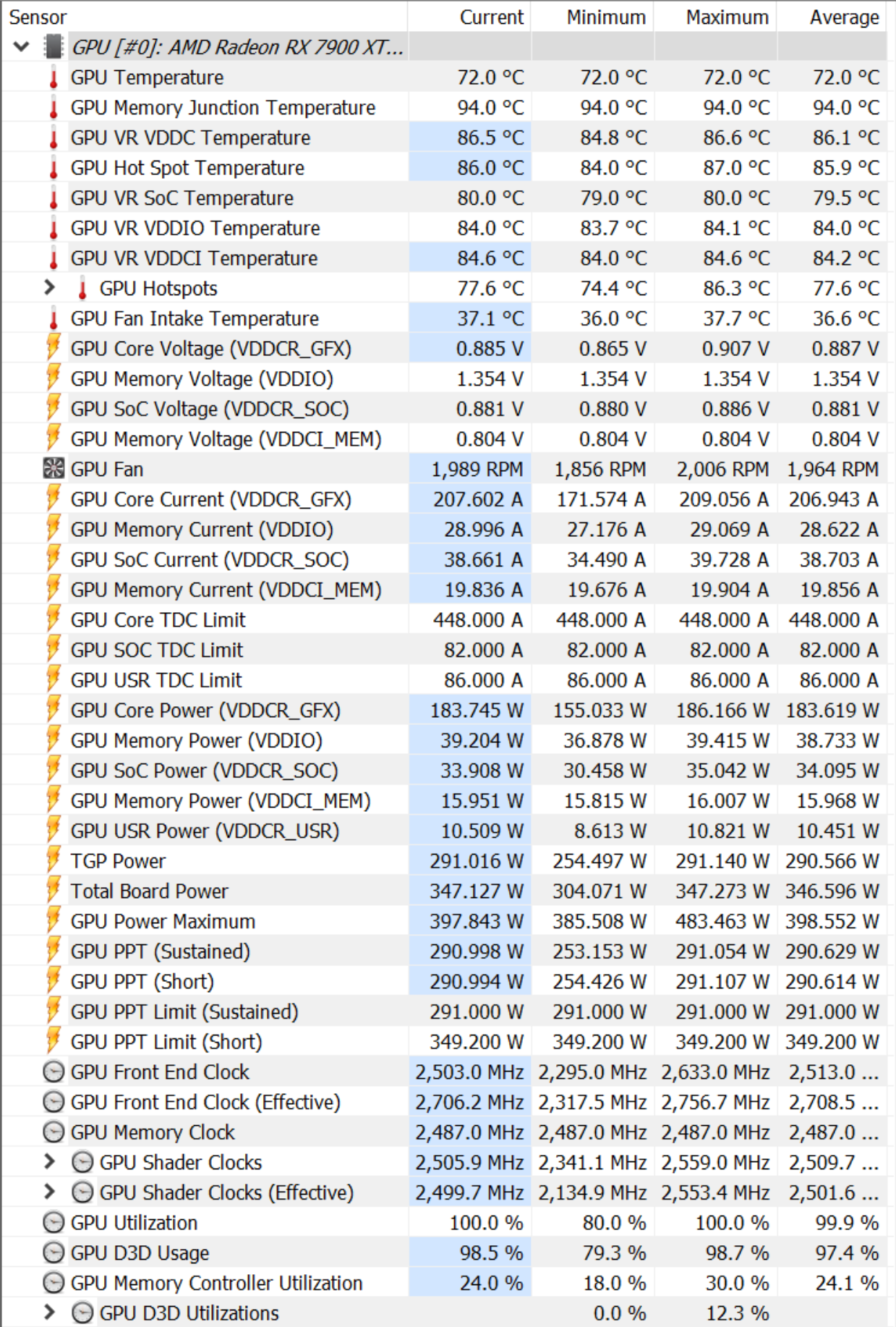
Task: Select the GPU SOC TDC Limit row
Action: (x=444, y=650)
